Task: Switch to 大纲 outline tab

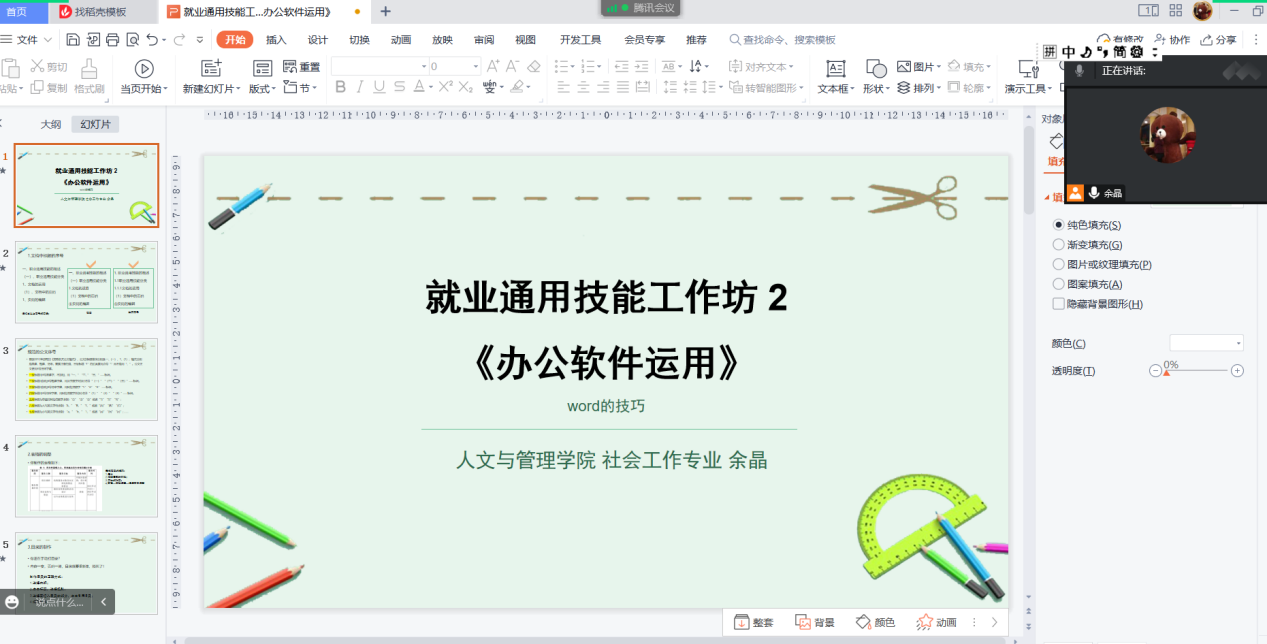Action: coord(50,125)
